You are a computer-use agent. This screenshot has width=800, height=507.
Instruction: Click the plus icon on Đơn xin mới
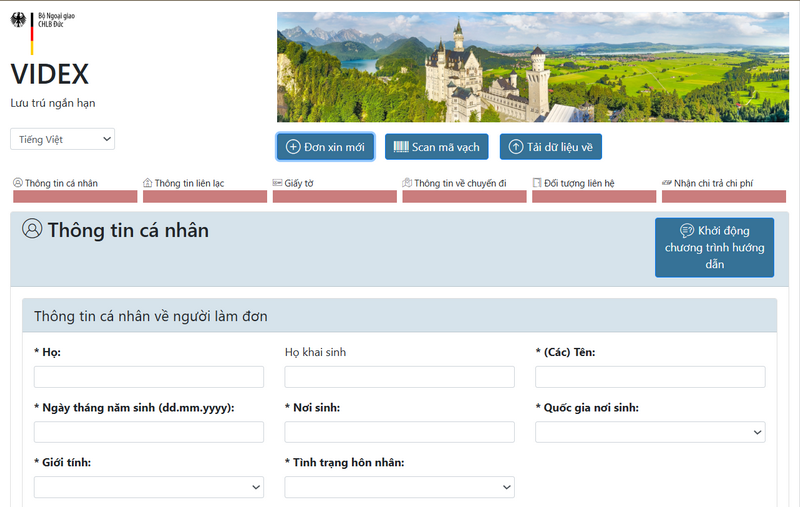point(293,147)
